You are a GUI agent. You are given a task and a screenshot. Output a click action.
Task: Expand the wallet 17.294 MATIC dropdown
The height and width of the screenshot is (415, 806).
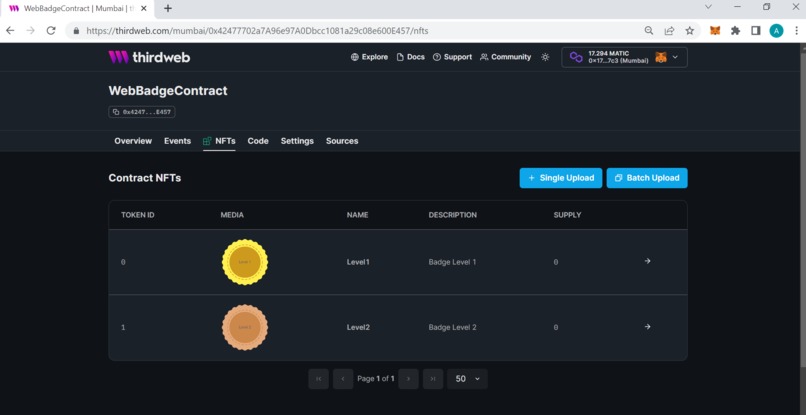624,57
